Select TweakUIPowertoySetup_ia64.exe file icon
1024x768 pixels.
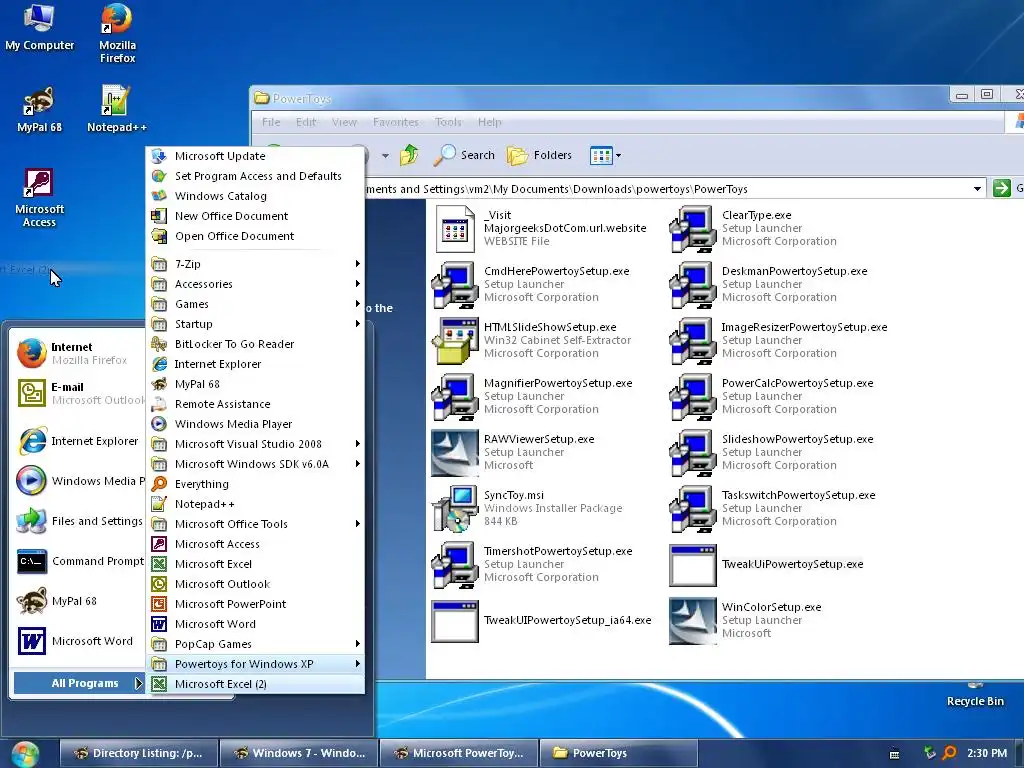click(455, 621)
